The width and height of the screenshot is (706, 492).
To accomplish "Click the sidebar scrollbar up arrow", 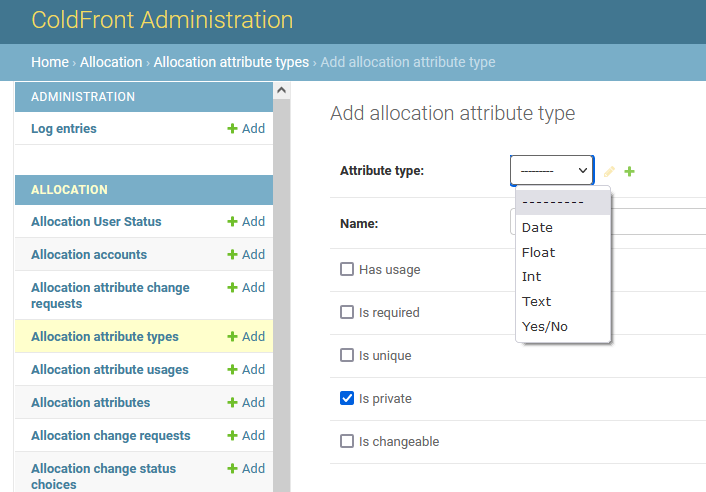I will coord(281,90).
